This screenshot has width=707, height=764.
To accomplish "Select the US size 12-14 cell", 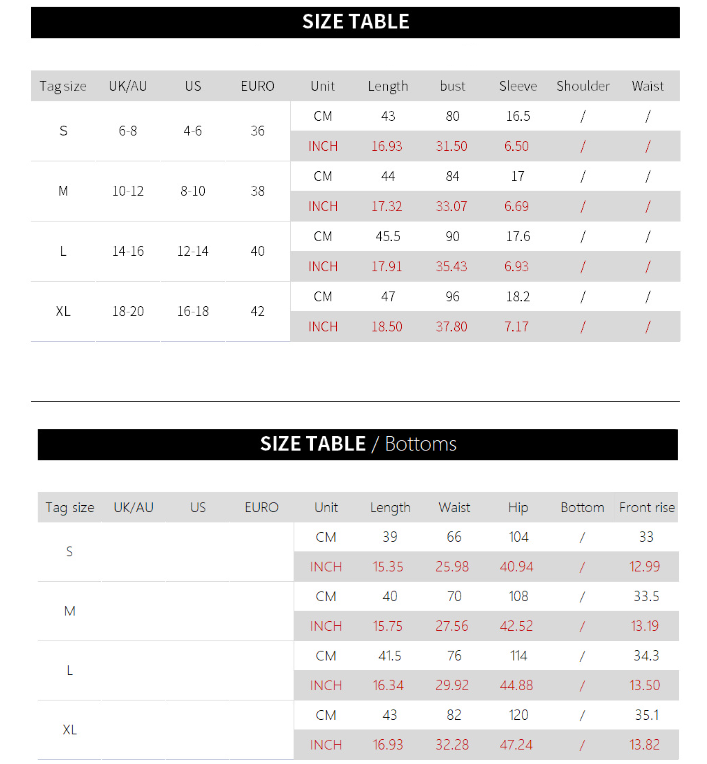I will pyautogui.click(x=193, y=251).
